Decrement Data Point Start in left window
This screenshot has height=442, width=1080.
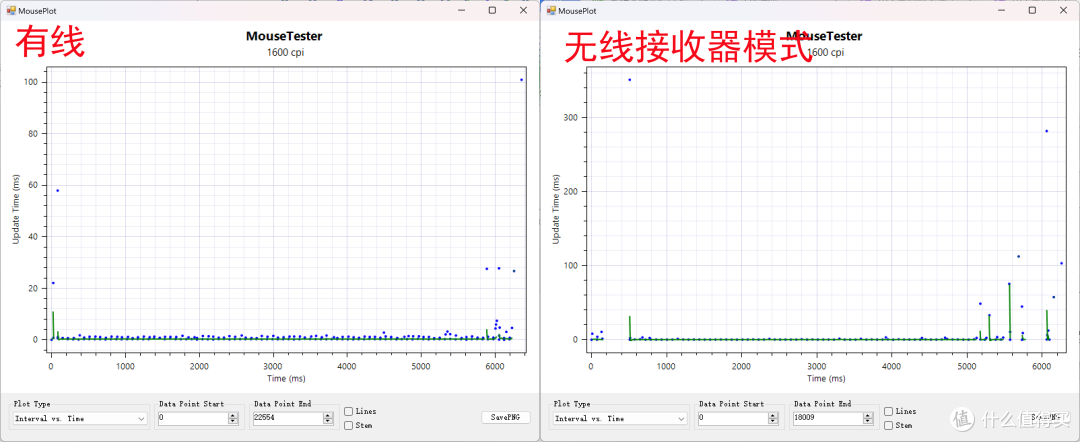[233, 421]
